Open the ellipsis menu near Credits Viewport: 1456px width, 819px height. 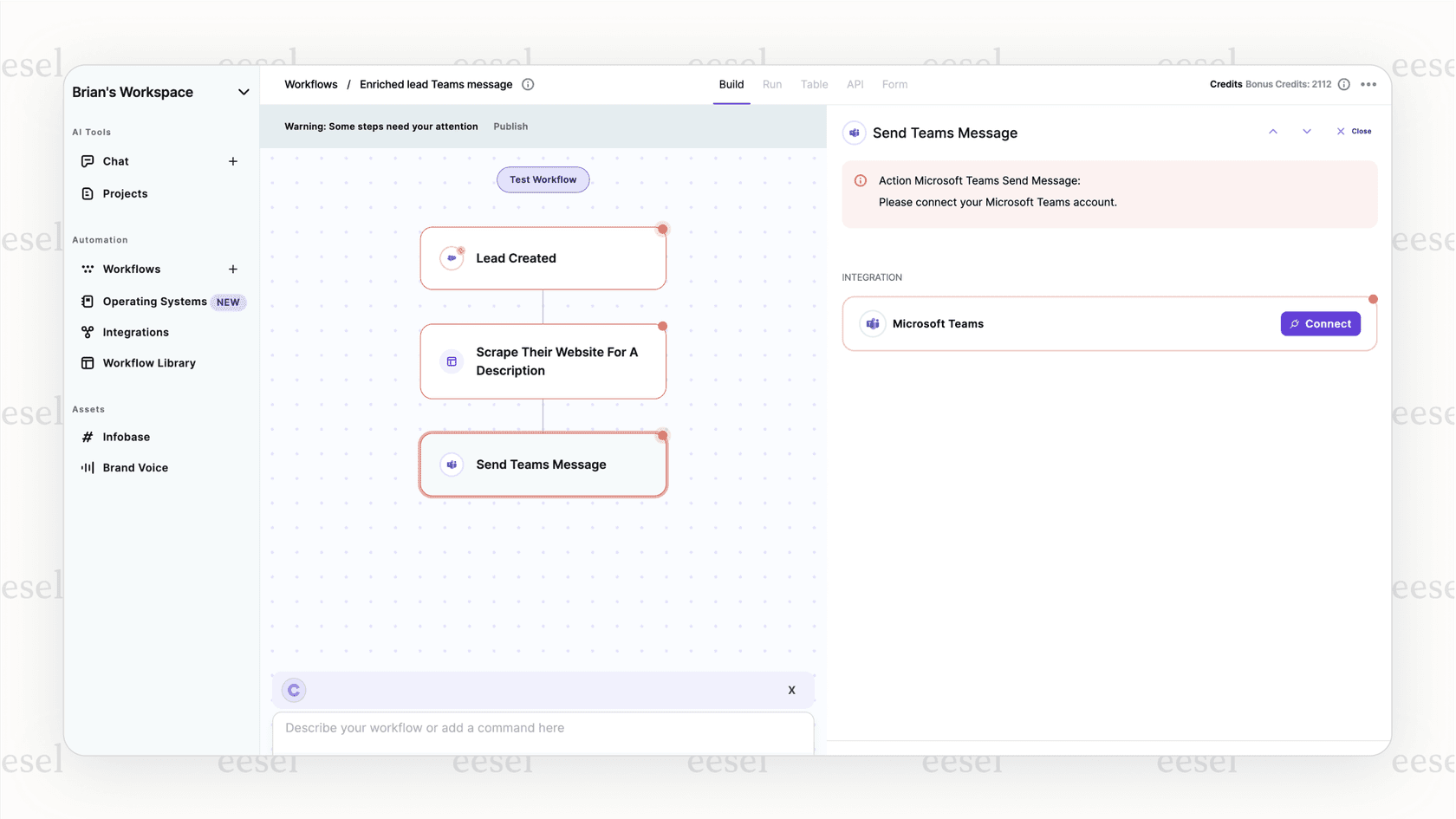point(1368,84)
